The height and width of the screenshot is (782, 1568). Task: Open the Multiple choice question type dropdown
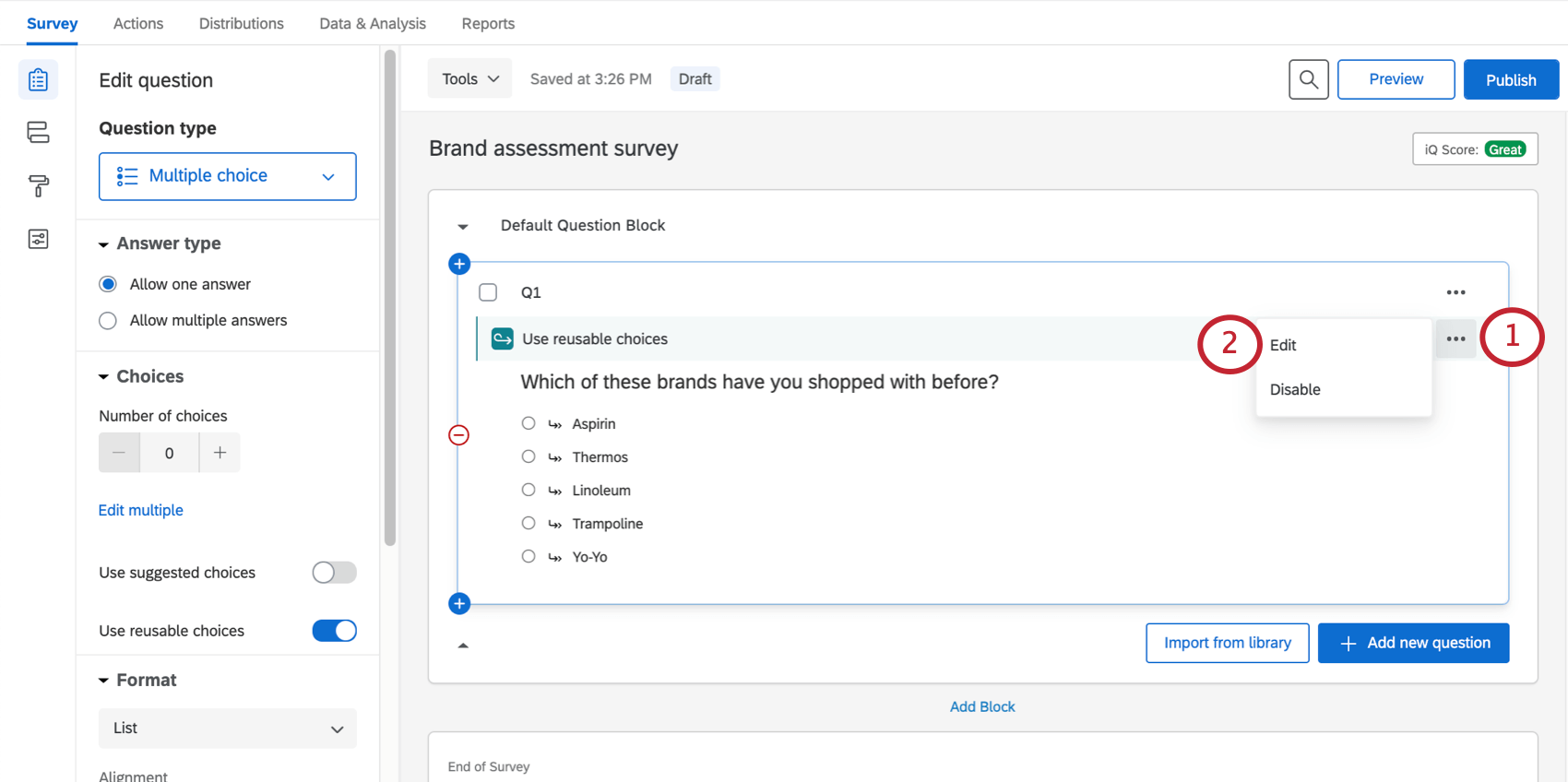click(227, 176)
